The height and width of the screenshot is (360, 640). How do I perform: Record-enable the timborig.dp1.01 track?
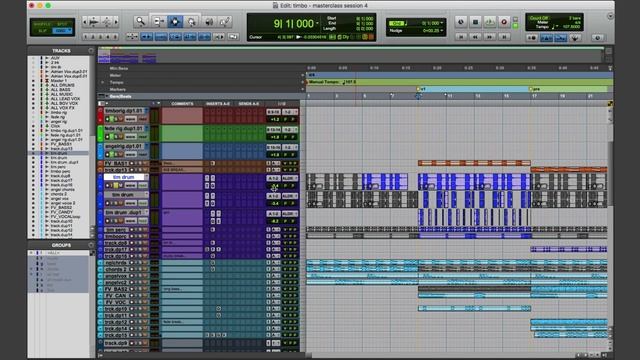tap(107, 119)
